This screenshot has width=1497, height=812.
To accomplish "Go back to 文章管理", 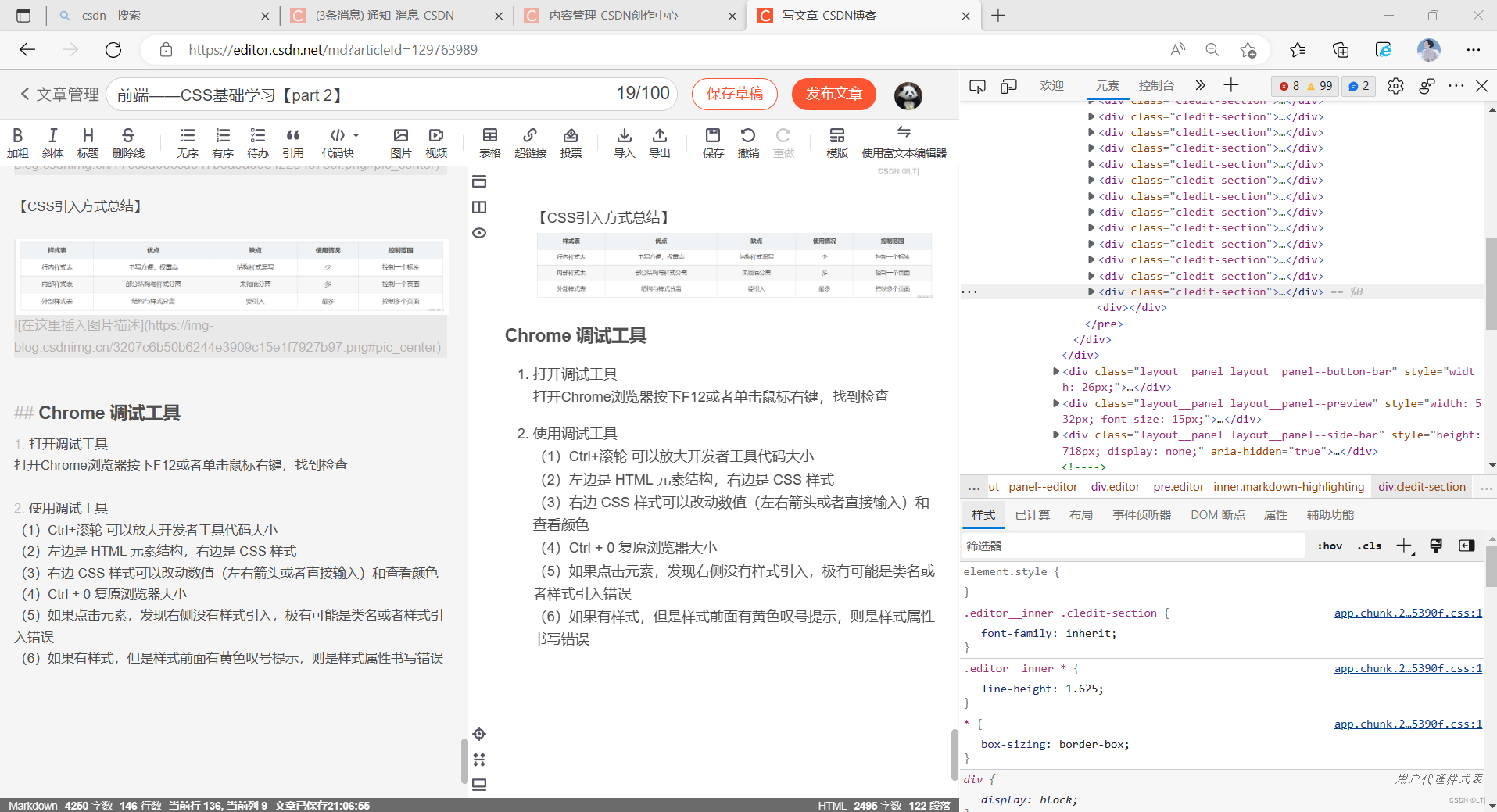I will pos(59,95).
